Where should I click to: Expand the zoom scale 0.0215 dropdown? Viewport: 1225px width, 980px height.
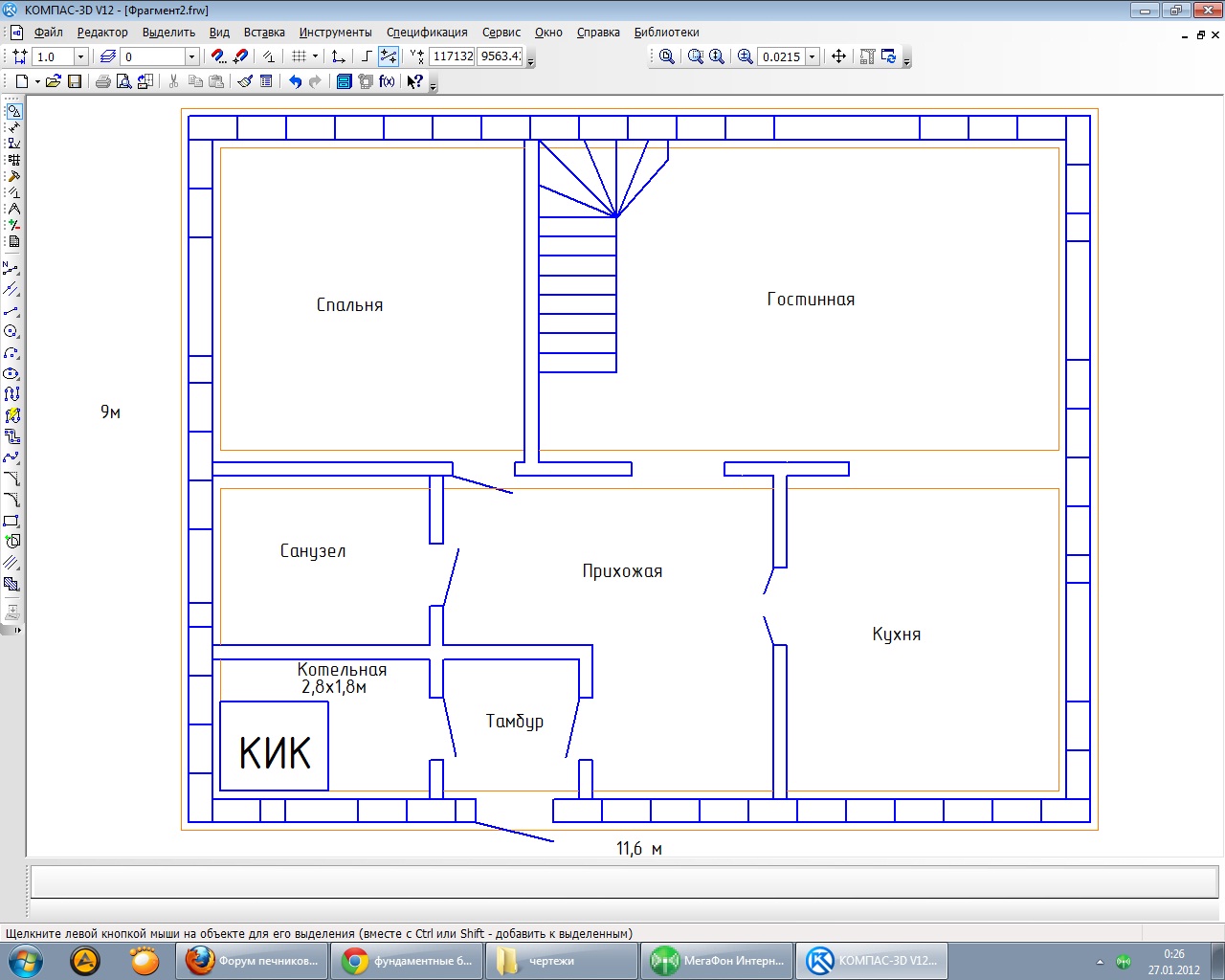click(x=813, y=56)
